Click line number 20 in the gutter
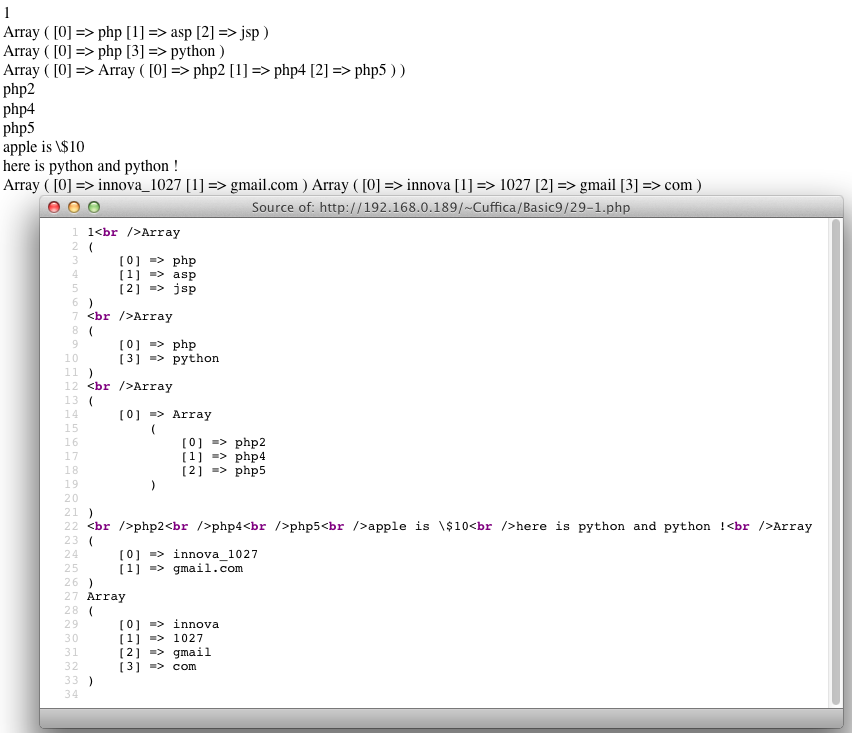852x733 pixels. coord(71,498)
